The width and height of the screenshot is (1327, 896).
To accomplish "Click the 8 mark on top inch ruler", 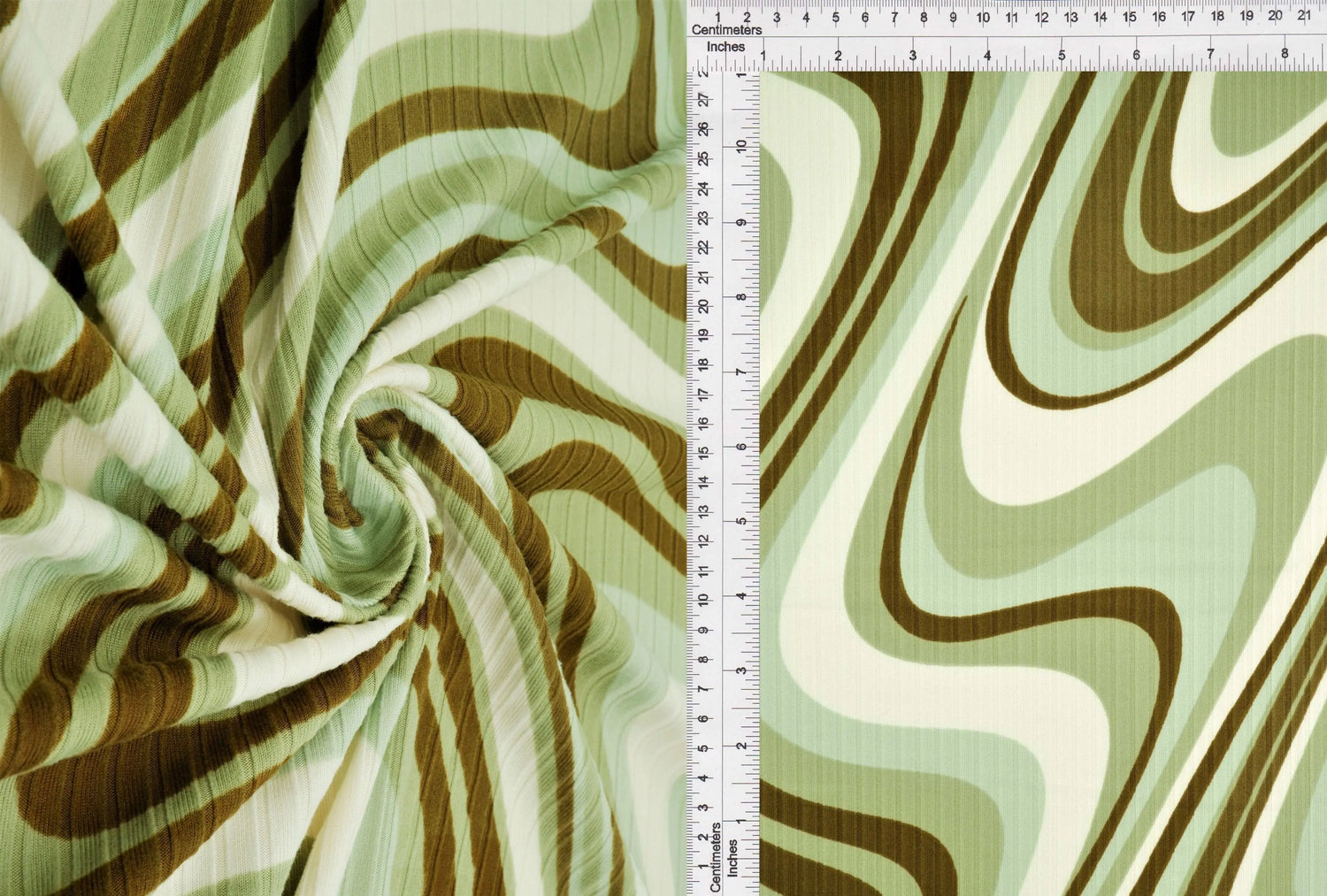I will tap(1285, 55).
